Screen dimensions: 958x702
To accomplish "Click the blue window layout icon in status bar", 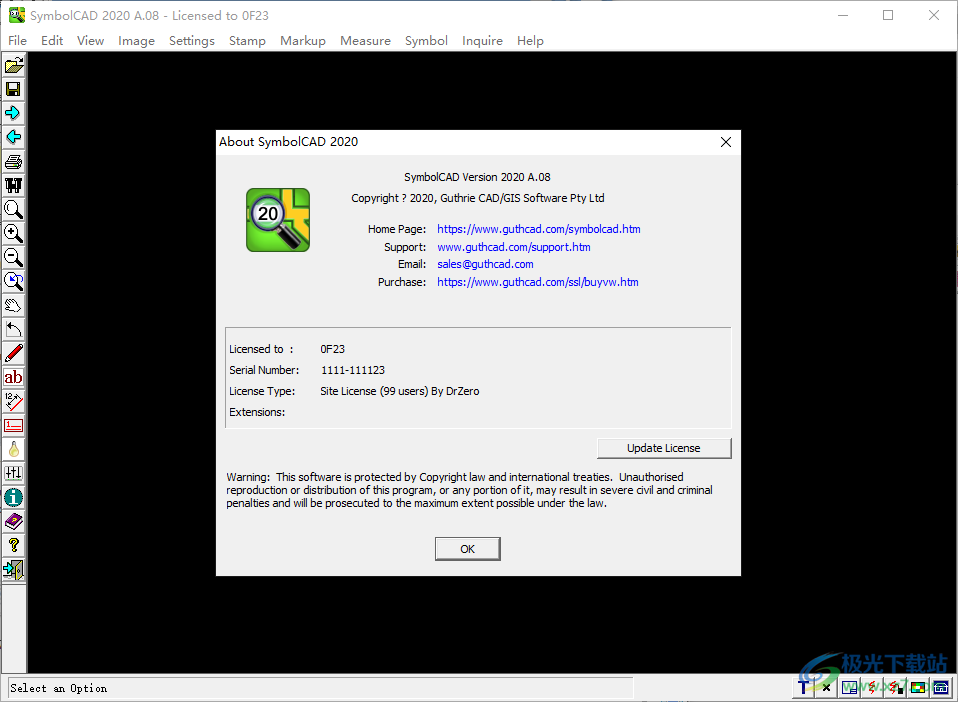I will [x=849, y=688].
